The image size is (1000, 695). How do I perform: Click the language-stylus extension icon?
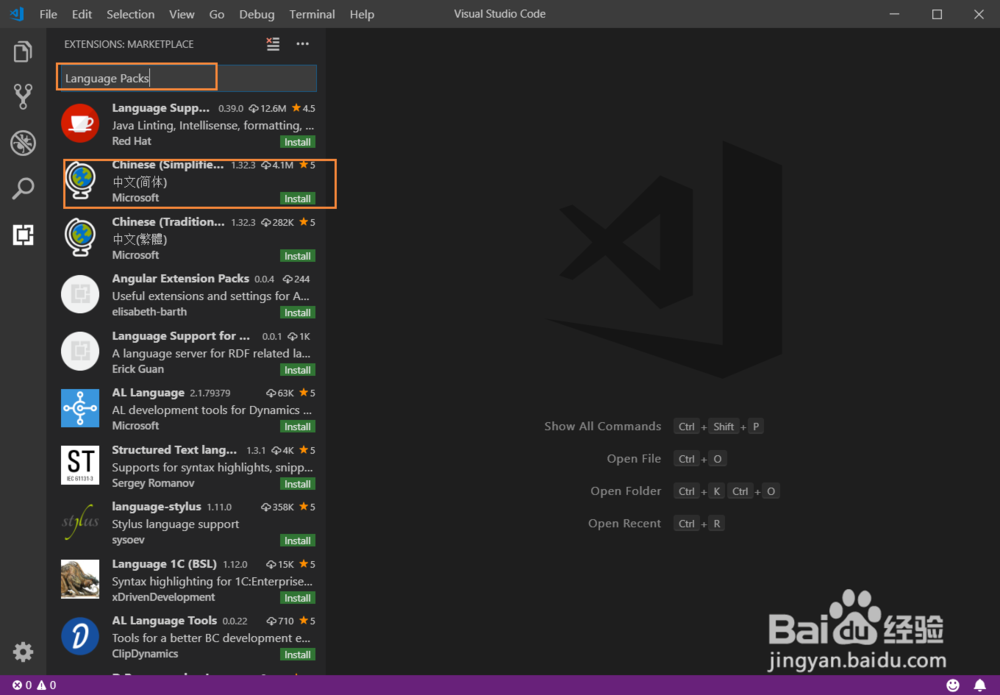pyautogui.click(x=80, y=522)
